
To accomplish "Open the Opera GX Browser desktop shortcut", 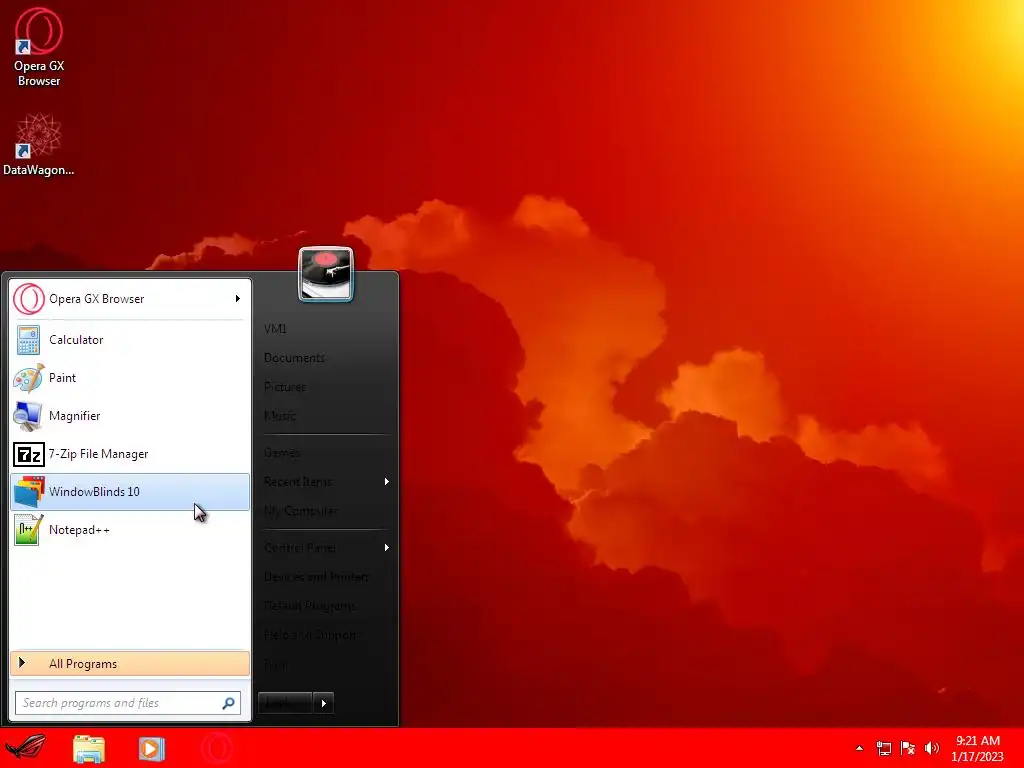I will pyautogui.click(x=39, y=48).
